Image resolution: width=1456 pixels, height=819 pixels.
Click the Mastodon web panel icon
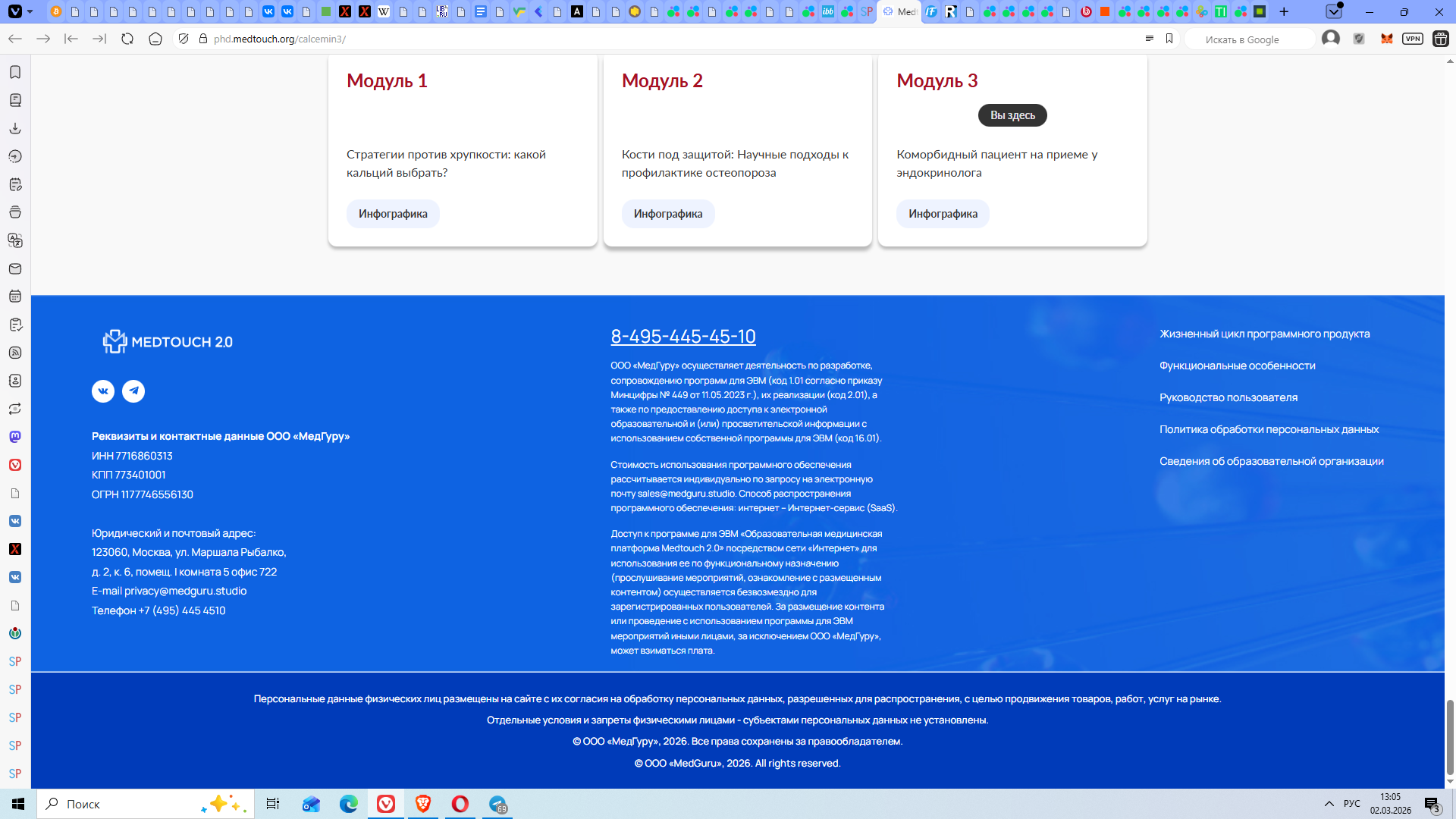click(x=15, y=437)
